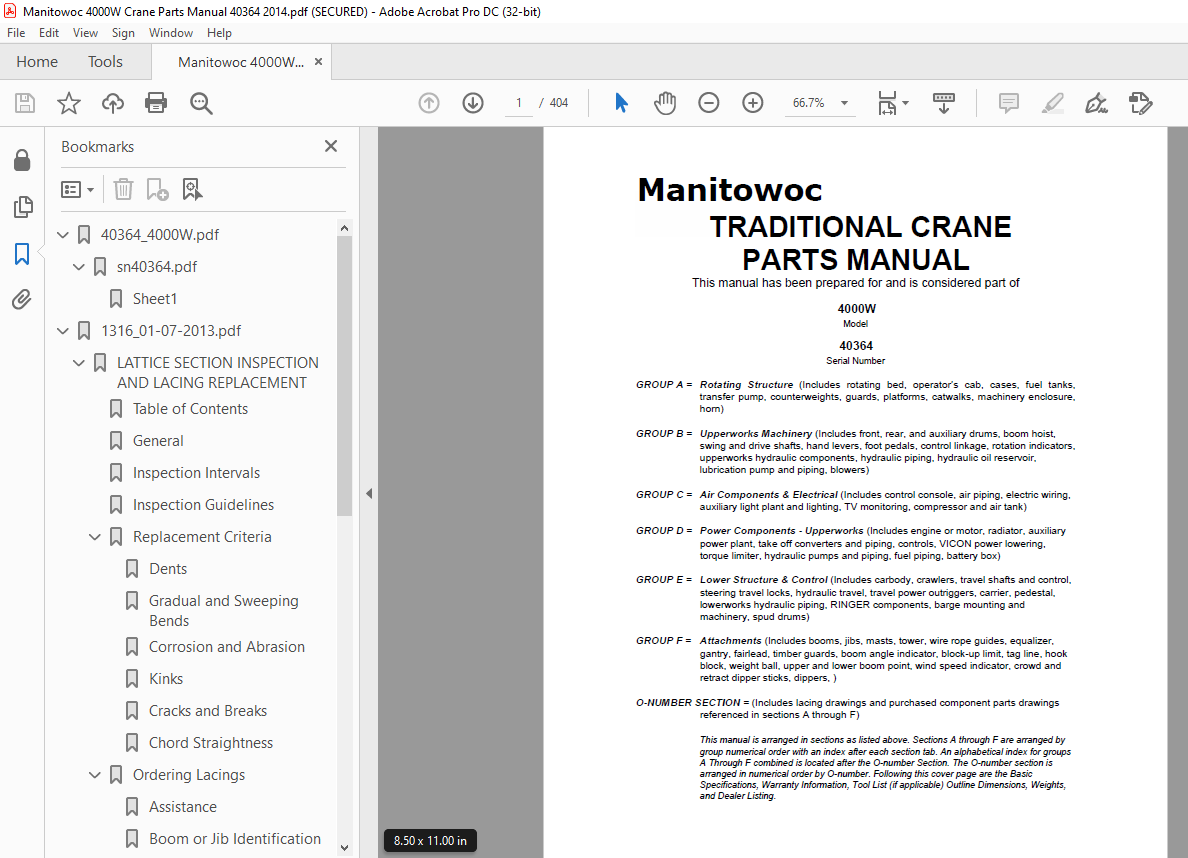Collapse Ordering Lacings bookmark

coord(95,775)
